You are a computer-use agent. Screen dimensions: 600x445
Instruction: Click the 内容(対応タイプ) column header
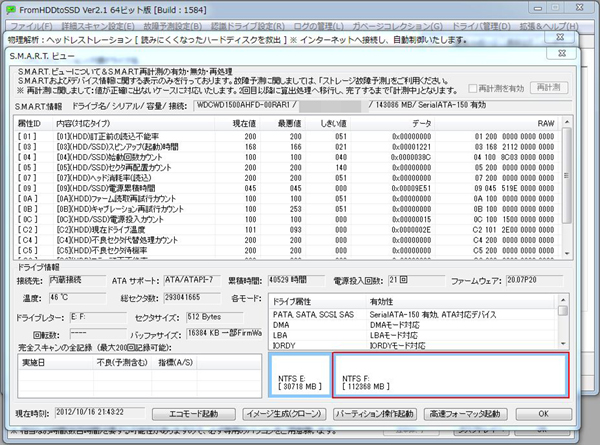coord(133,124)
